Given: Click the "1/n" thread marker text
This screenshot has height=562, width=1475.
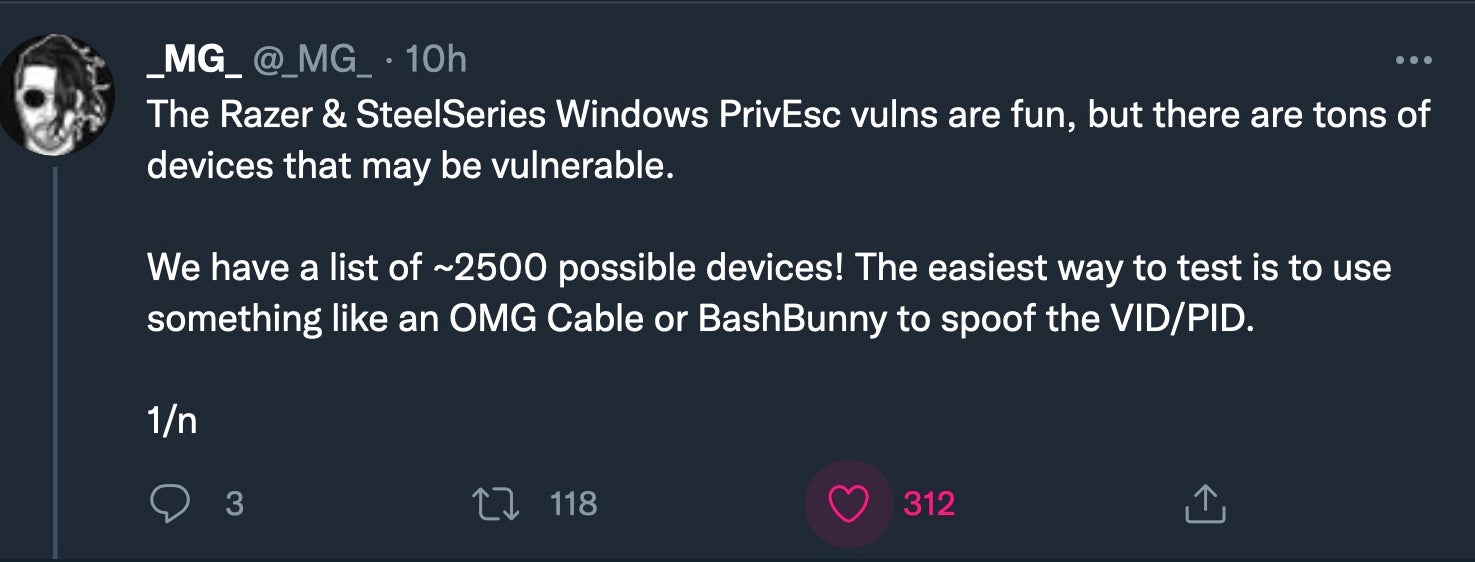Looking at the screenshot, I should point(172,421).
